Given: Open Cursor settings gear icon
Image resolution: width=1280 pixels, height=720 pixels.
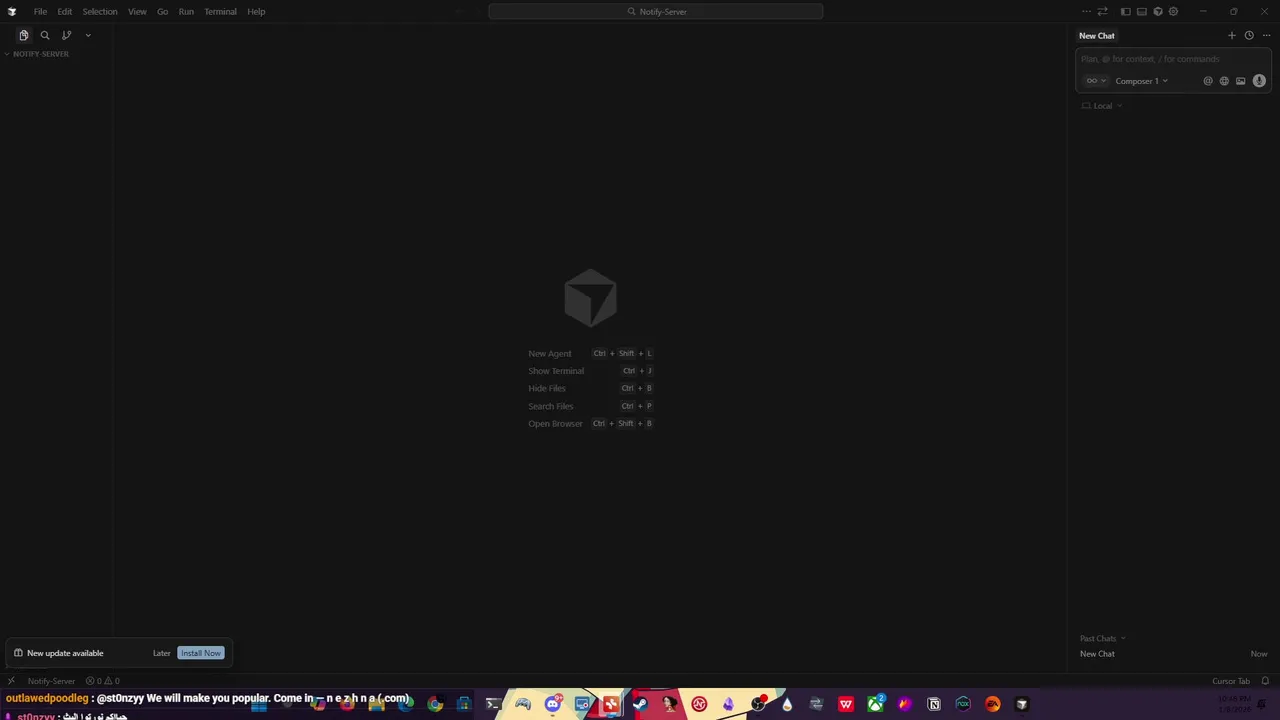Looking at the screenshot, I should [1173, 11].
